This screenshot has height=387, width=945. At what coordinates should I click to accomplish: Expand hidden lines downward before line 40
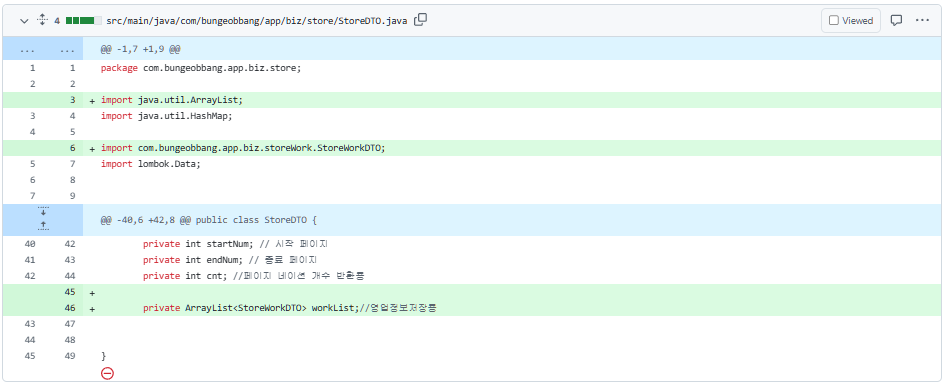[43, 212]
